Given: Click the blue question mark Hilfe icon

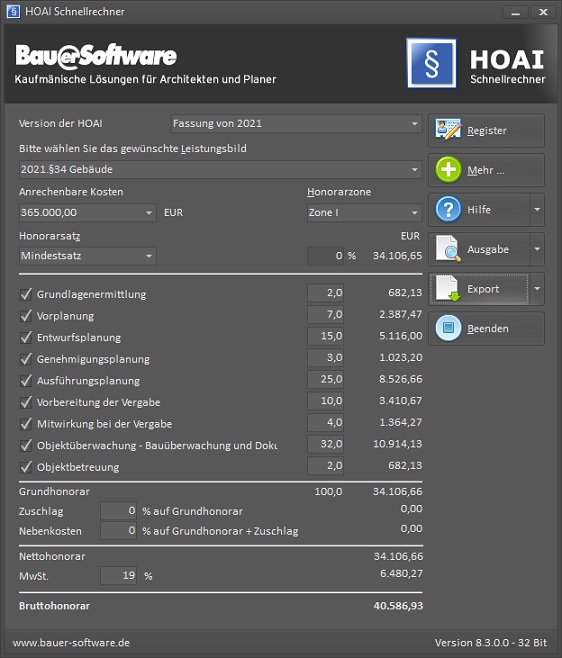Looking at the screenshot, I should (x=448, y=209).
